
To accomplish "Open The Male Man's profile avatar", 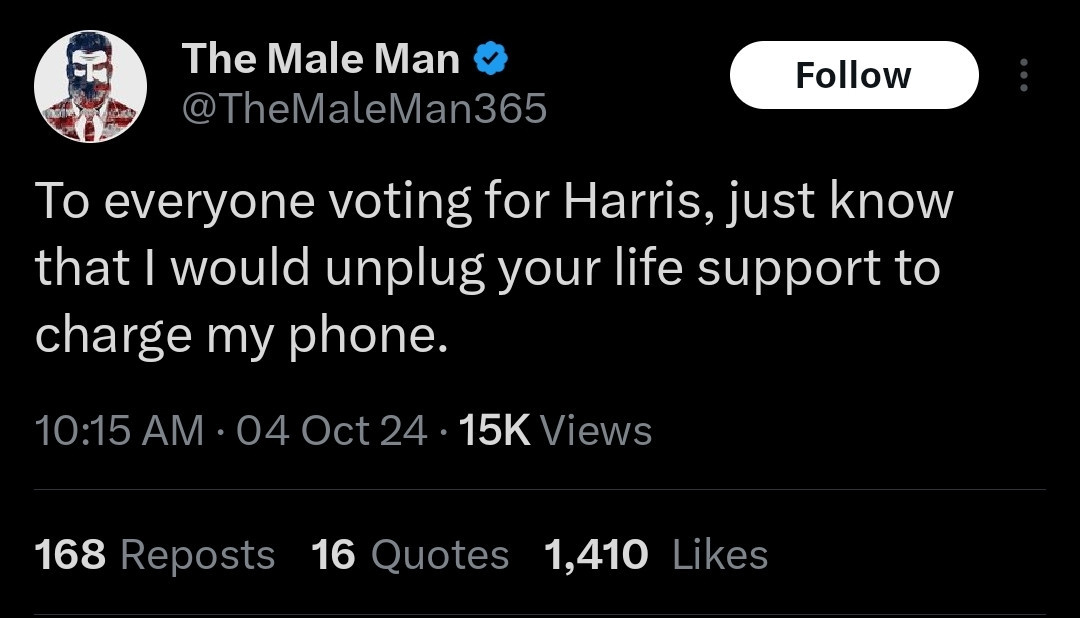I will point(90,86).
